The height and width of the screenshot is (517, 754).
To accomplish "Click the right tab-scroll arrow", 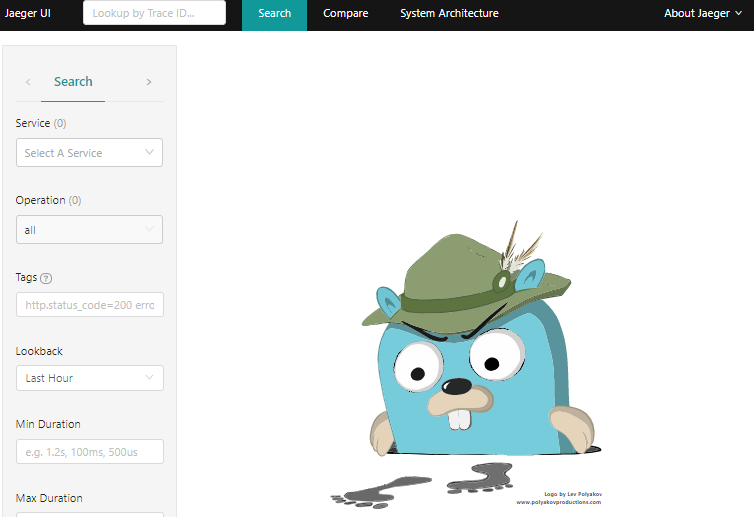I will 149,82.
